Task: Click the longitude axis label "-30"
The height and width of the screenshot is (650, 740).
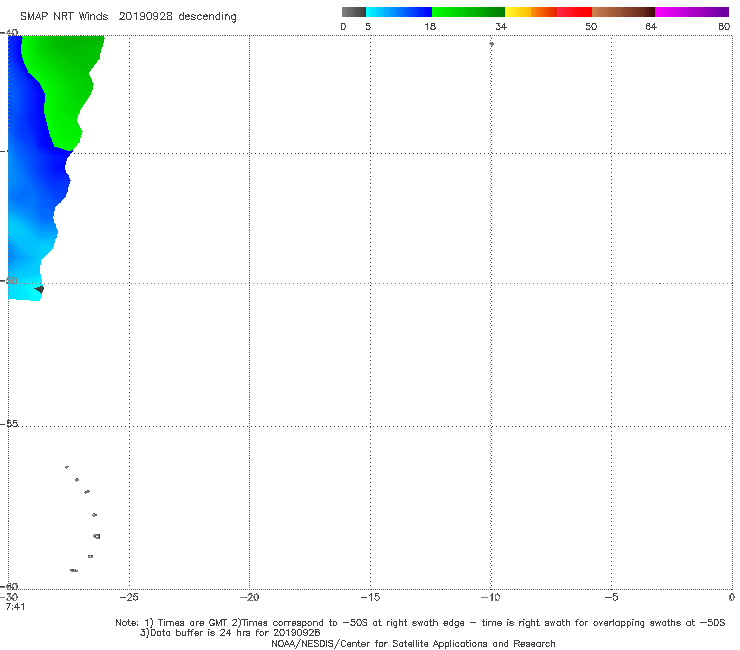Action: point(9,597)
